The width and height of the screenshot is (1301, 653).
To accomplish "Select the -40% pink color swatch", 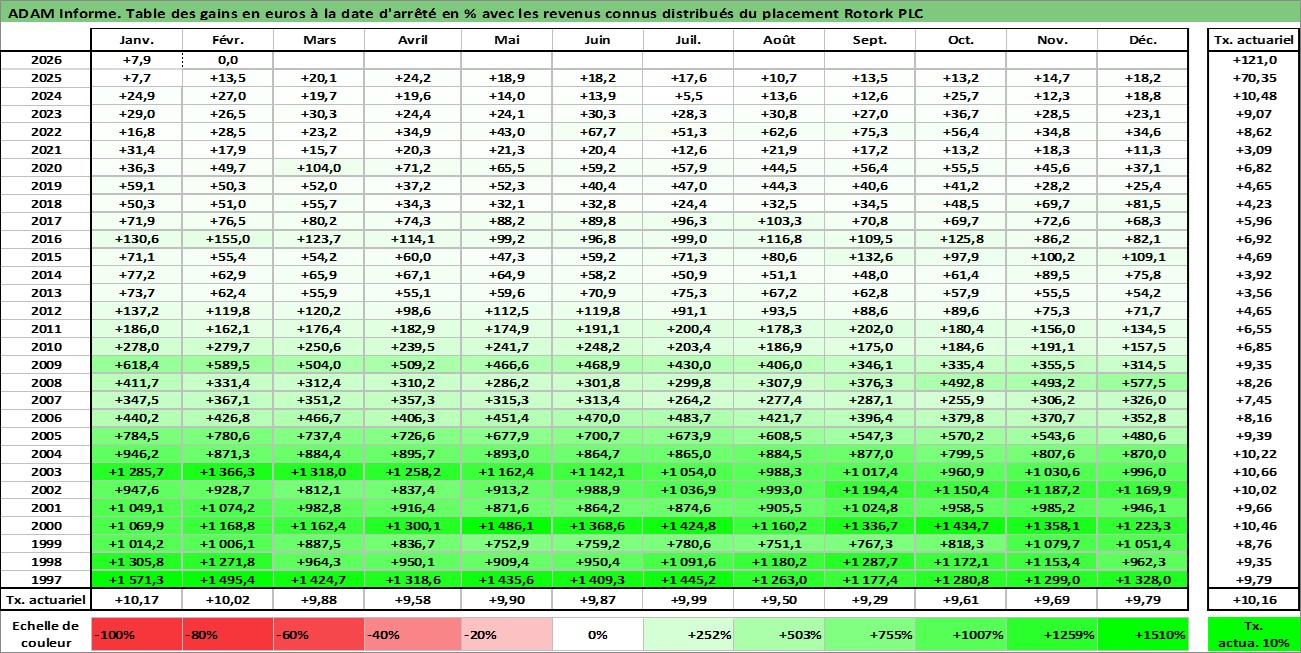I will (408, 634).
